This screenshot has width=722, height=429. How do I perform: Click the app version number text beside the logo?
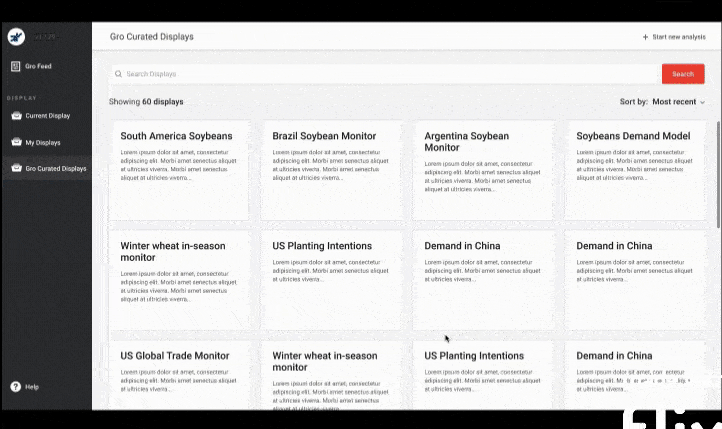click(45, 37)
